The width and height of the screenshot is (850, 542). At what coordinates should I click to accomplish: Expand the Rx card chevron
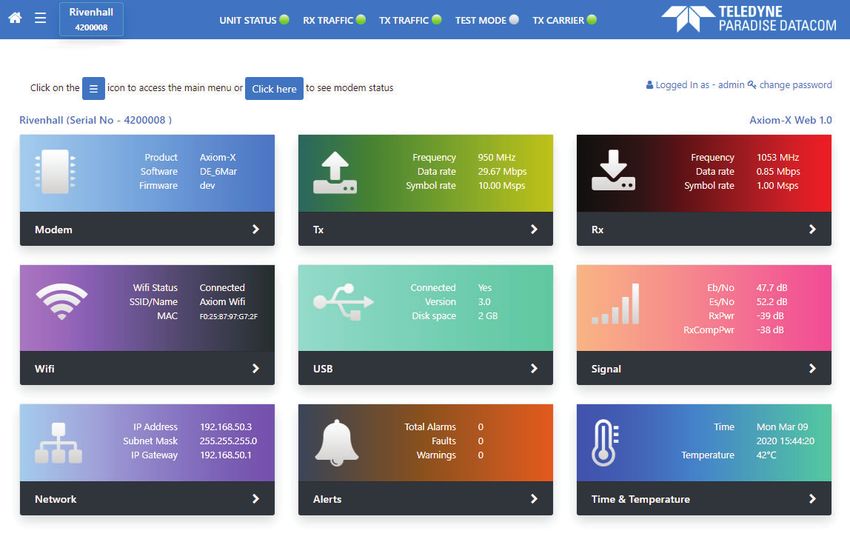point(812,229)
